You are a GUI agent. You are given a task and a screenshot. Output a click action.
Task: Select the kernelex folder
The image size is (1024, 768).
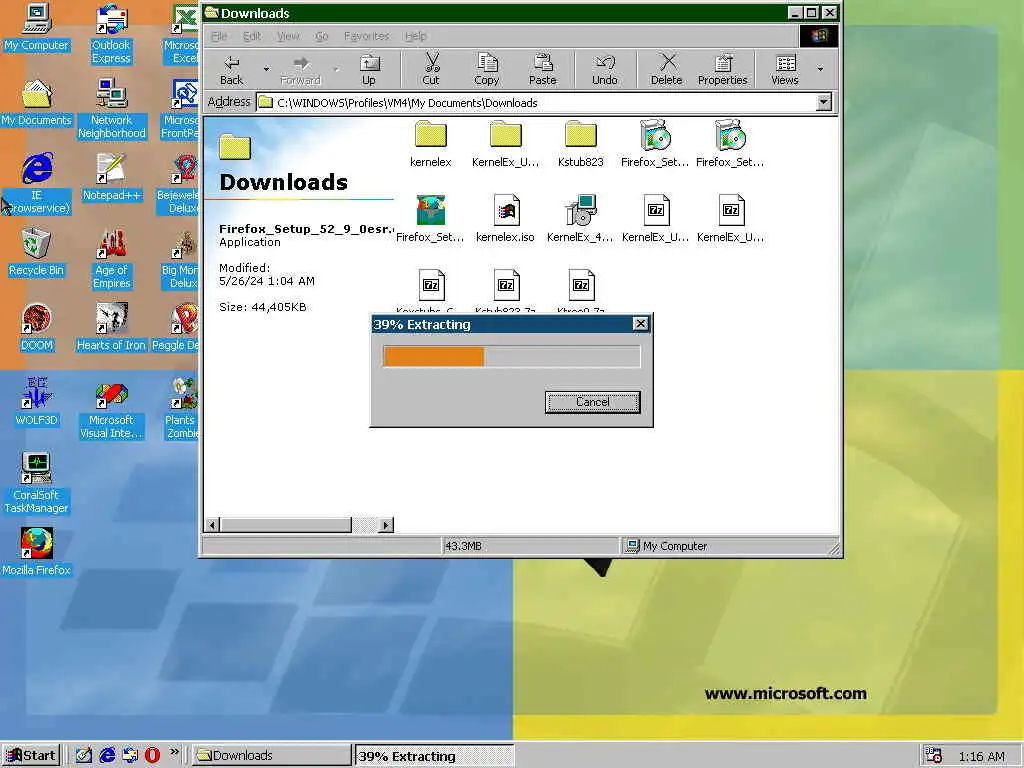430,144
